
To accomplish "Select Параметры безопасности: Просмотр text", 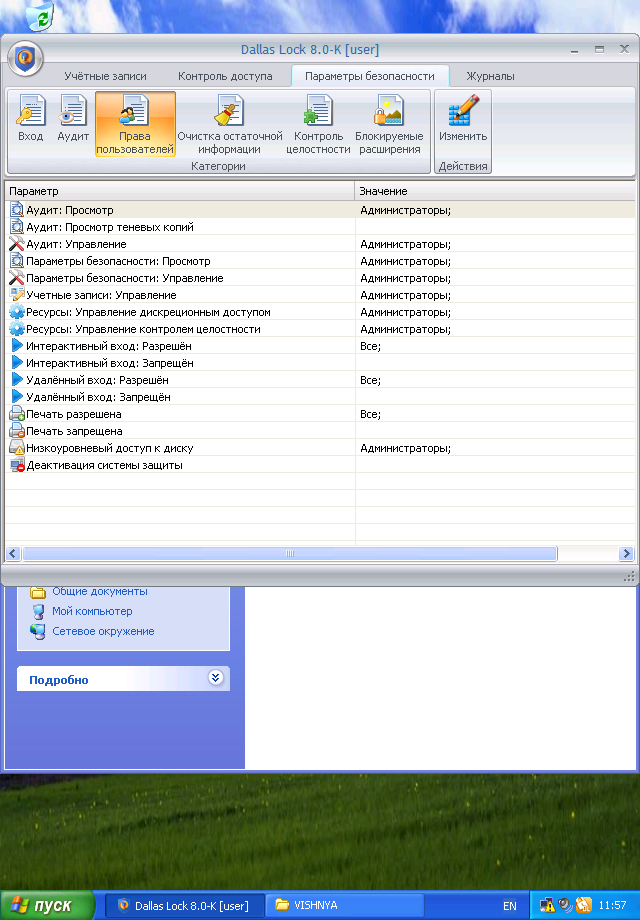I will [x=118, y=261].
